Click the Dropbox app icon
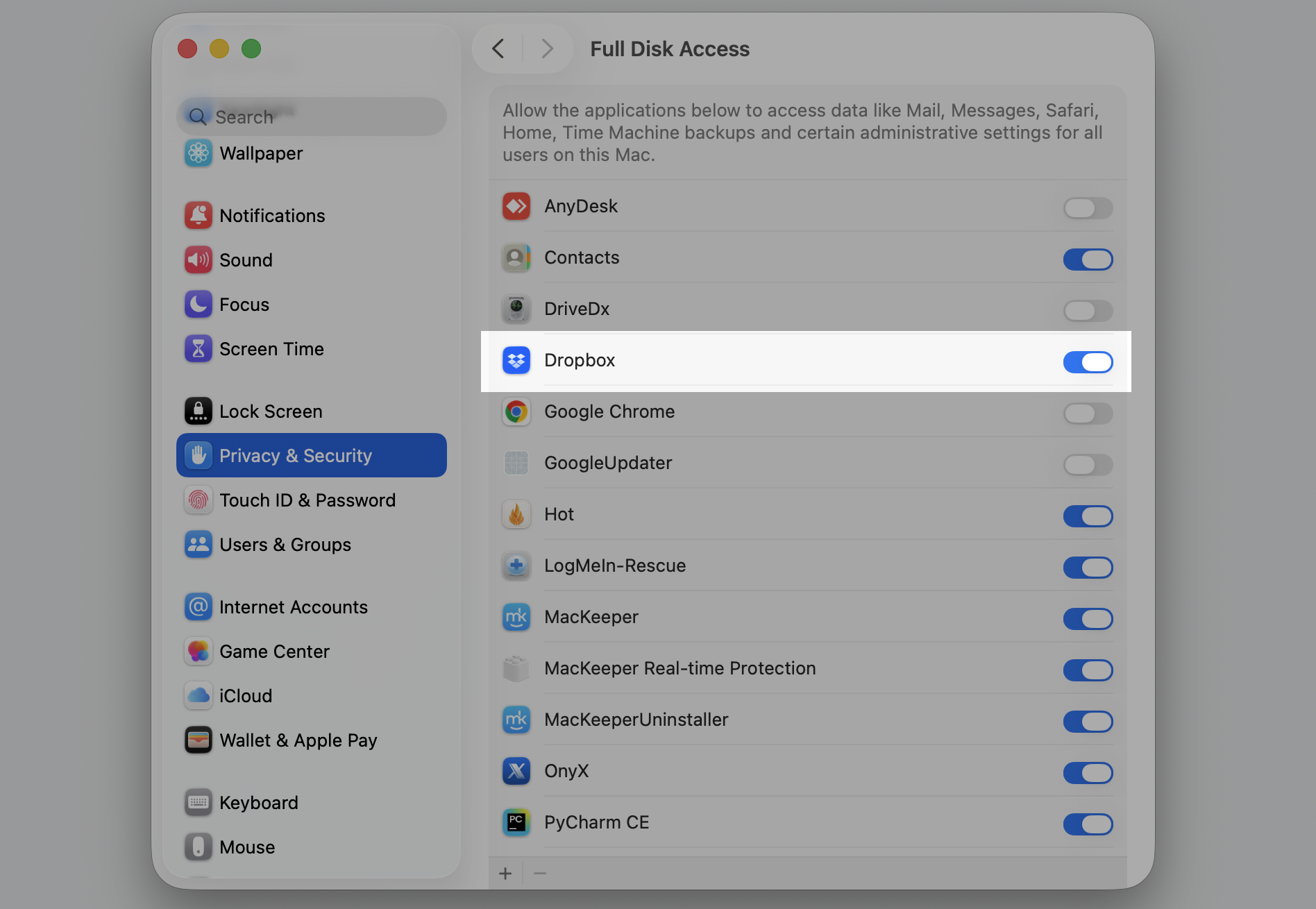 tap(516, 360)
